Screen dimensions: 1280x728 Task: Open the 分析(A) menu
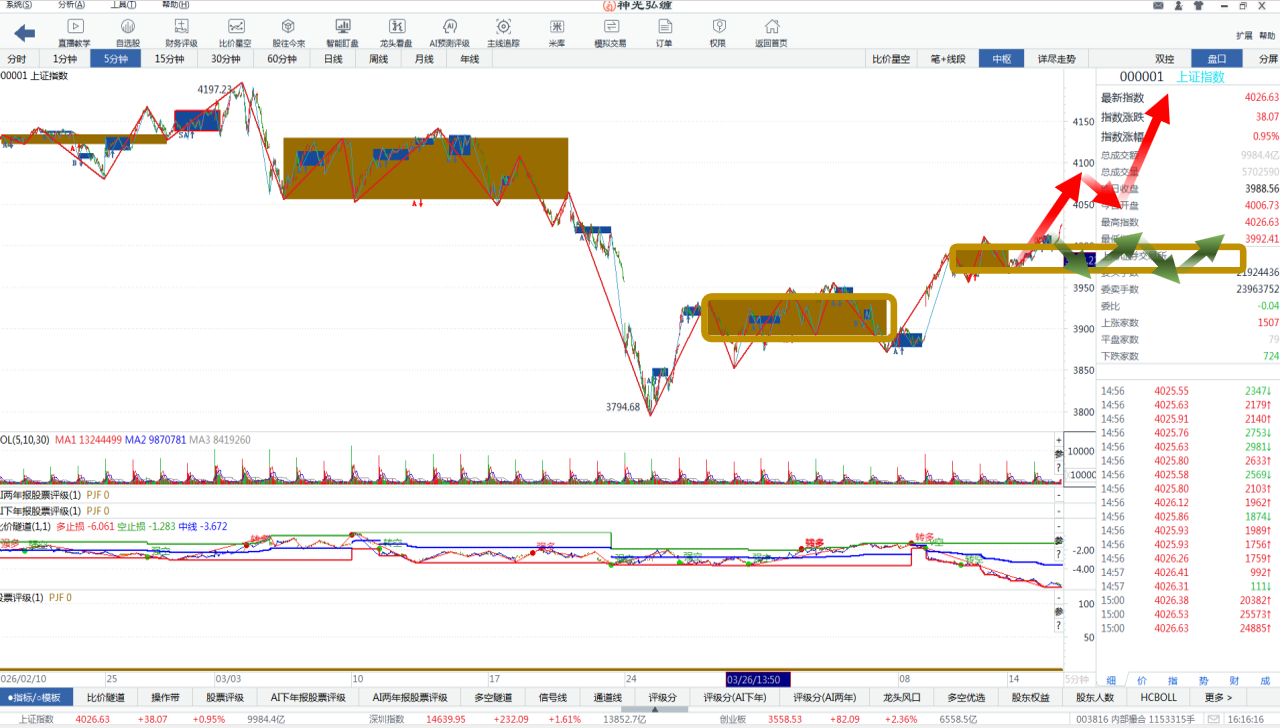(x=71, y=5)
